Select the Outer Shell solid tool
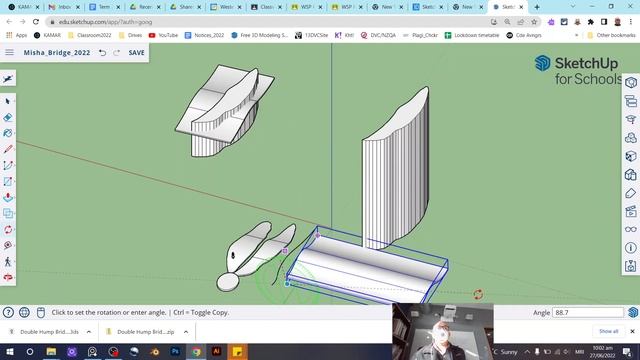The height and width of the screenshot is (360, 640). click(8, 213)
